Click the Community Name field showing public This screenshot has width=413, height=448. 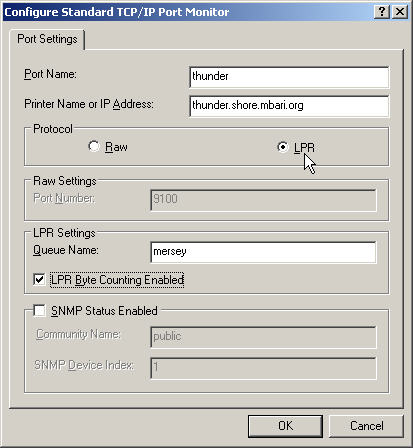click(263, 337)
